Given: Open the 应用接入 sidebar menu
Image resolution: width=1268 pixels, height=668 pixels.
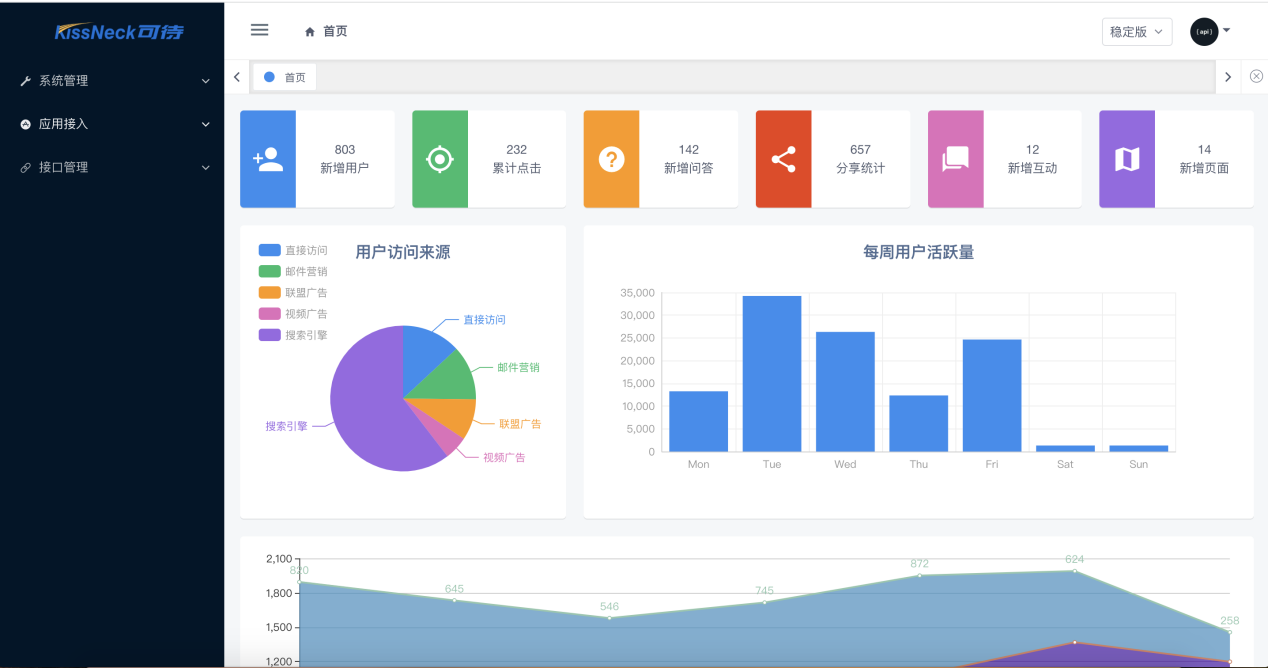Looking at the screenshot, I should pyautogui.click(x=112, y=124).
